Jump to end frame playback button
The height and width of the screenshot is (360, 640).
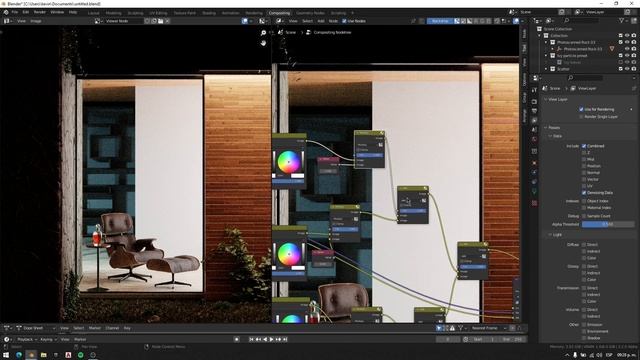(285, 339)
